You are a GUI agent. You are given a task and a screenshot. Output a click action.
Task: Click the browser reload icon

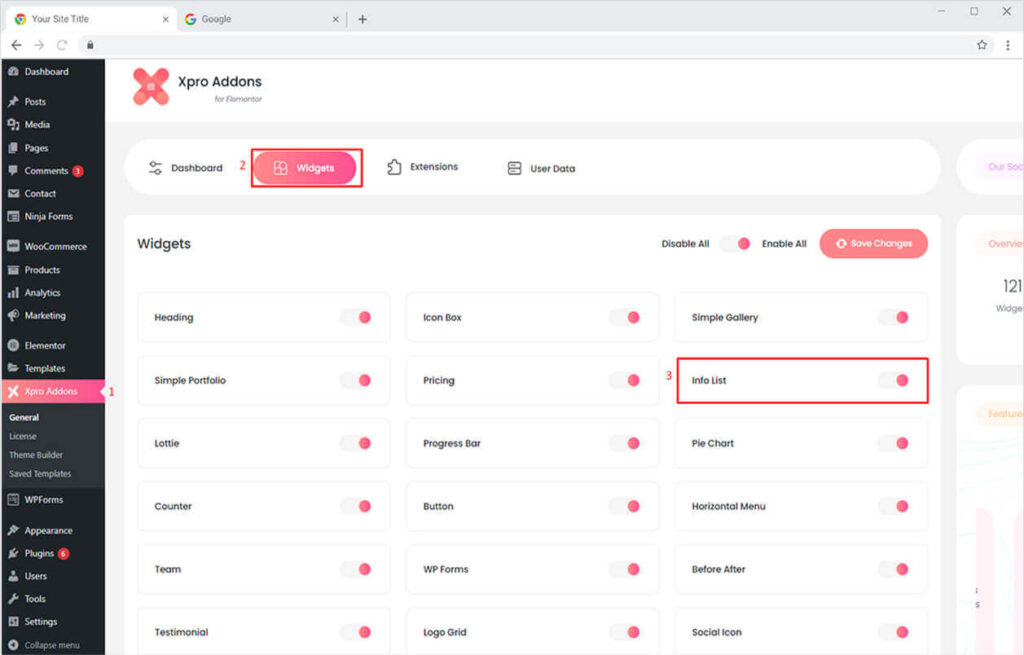tap(62, 45)
